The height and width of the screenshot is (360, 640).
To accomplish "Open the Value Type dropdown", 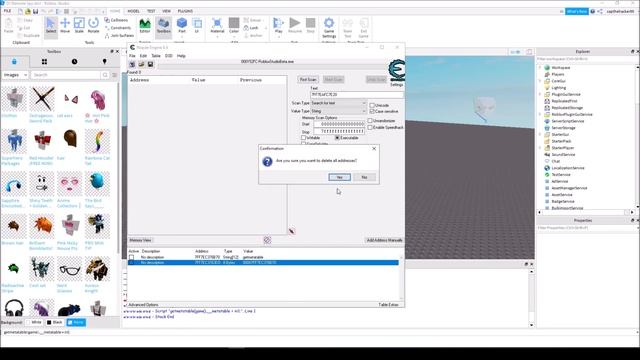I will click(338, 111).
